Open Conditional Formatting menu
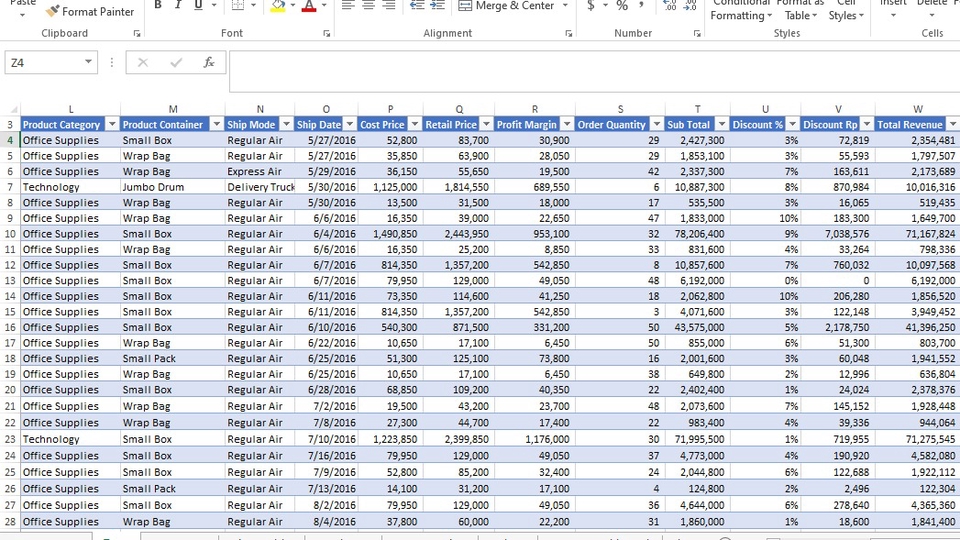Viewport: 960px width, 540px height. (741, 10)
